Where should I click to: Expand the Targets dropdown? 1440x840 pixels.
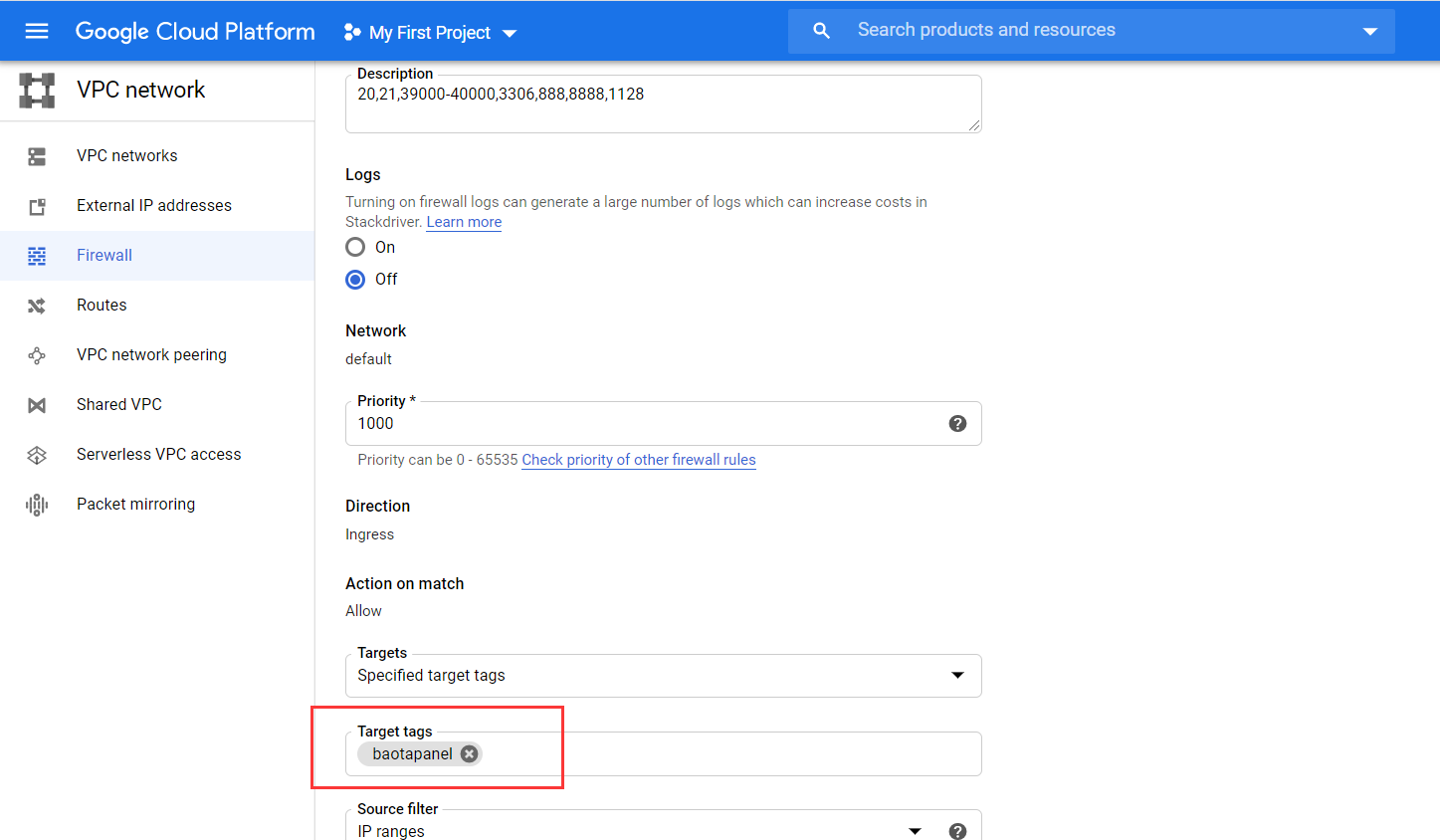pyautogui.click(x=956, y=676)
